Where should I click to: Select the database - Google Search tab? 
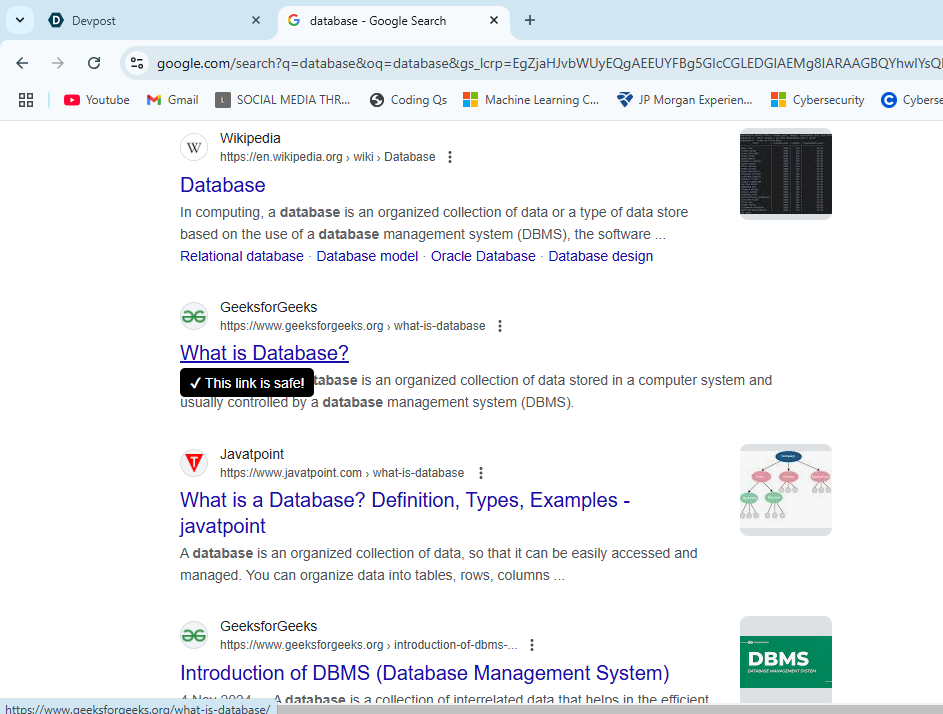(394, 20)
